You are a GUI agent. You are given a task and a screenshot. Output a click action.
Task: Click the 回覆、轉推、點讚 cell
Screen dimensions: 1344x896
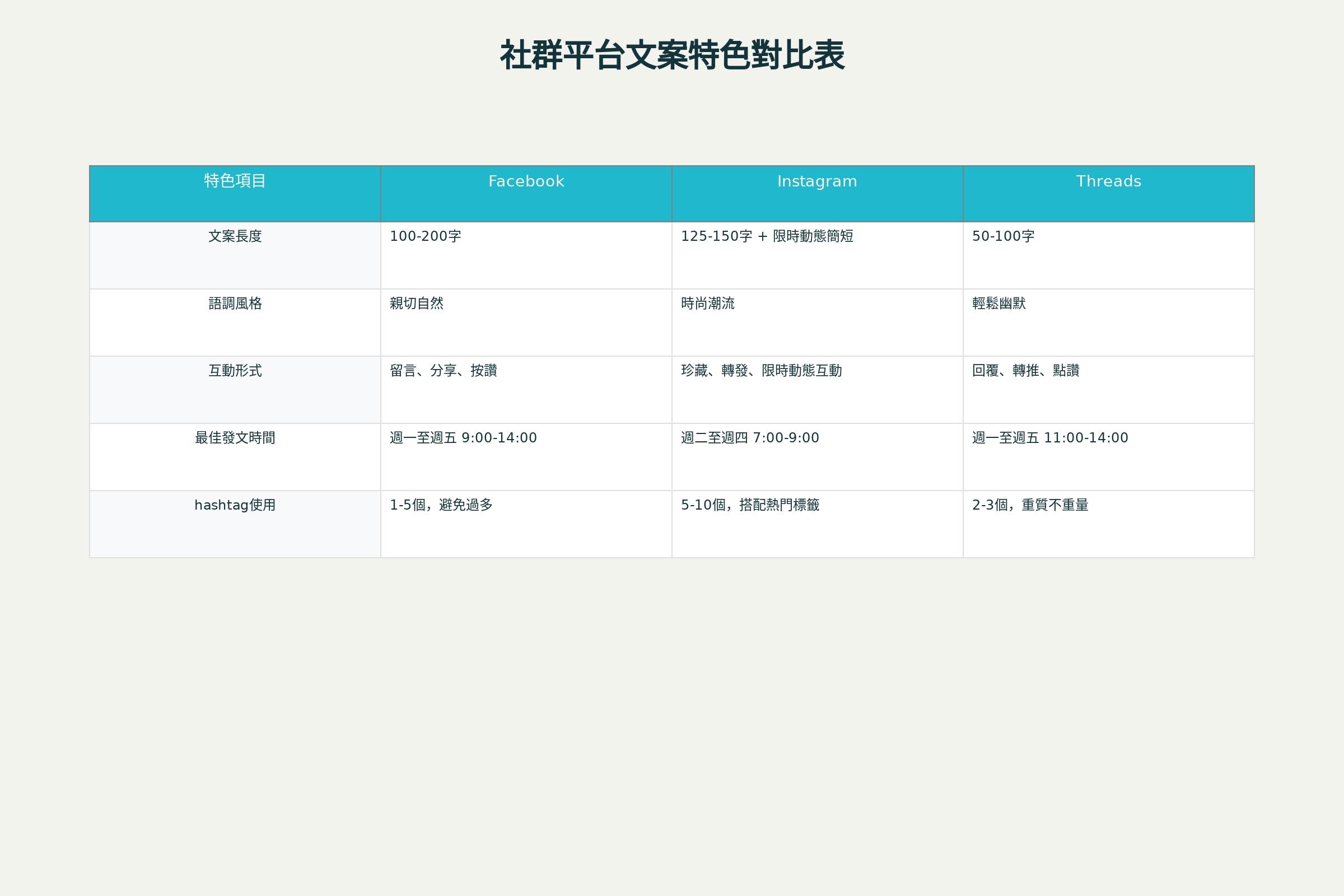[1026, 371]
